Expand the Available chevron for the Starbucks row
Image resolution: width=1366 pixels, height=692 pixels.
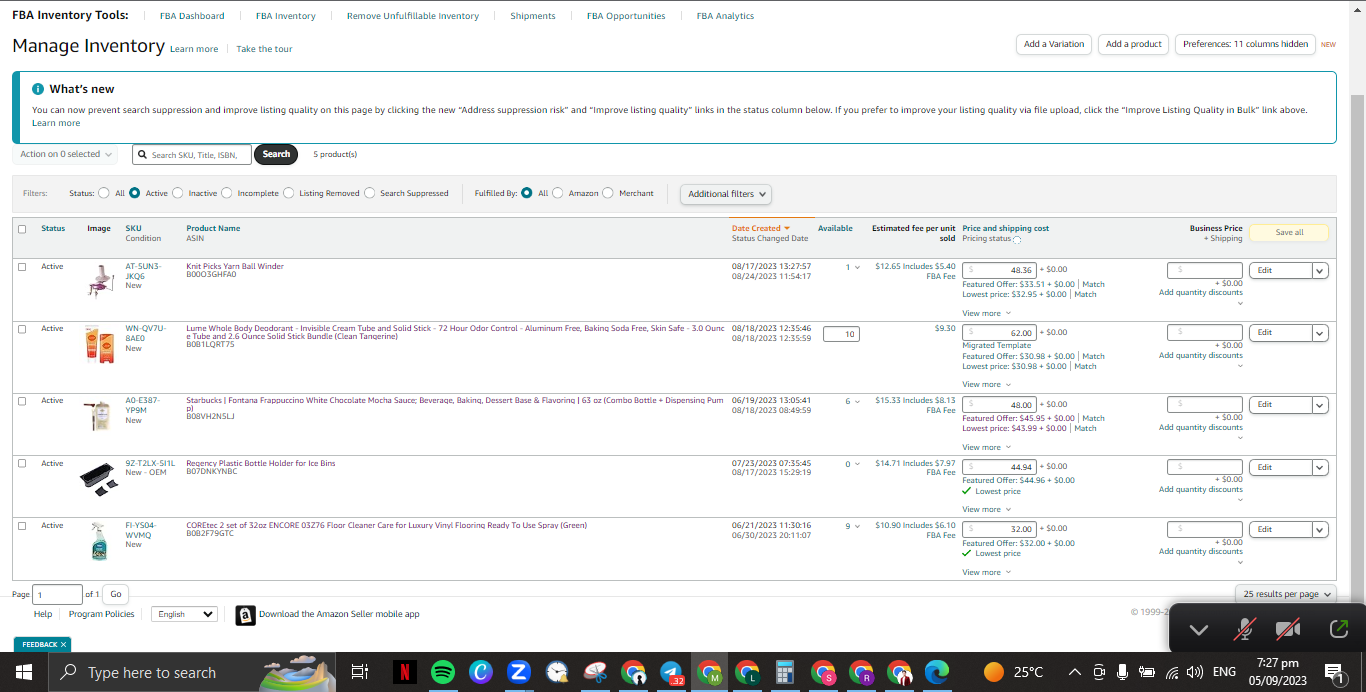(x=858, y=402)
